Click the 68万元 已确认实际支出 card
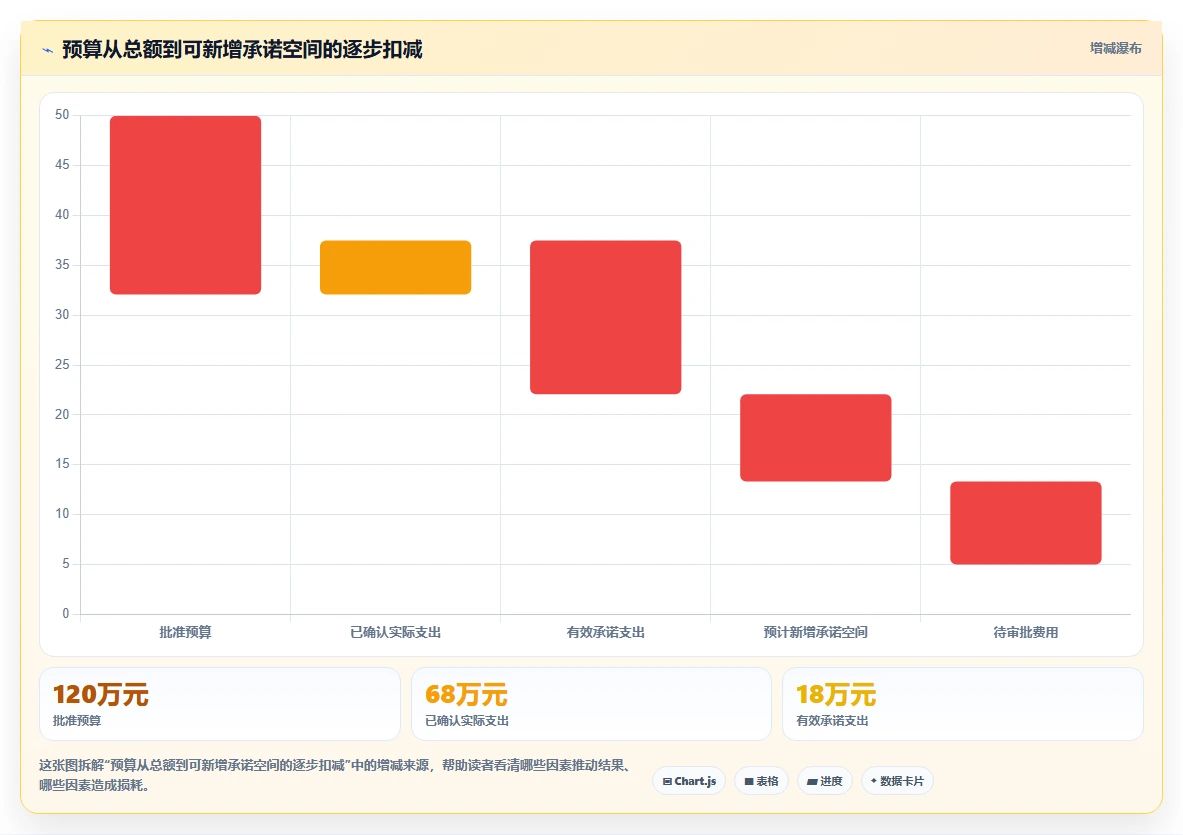Image resolution: width=1183 pixels, height=835 pixels. click(x=591, y=704)
